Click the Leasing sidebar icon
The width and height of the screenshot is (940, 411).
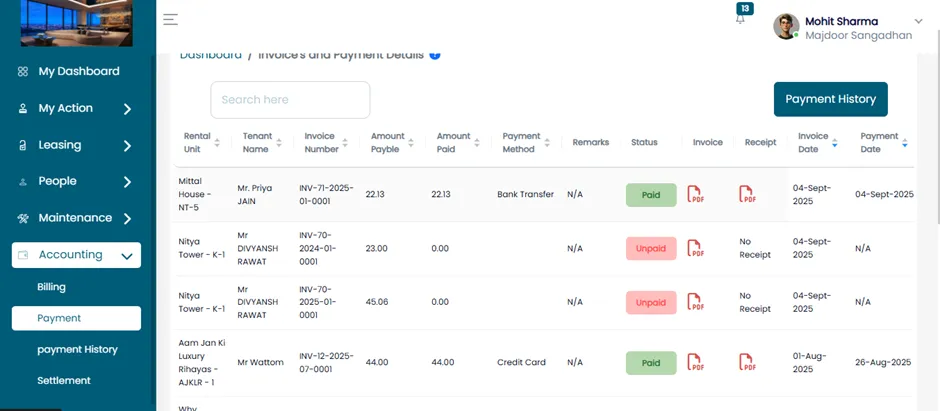tap(23, 146)
